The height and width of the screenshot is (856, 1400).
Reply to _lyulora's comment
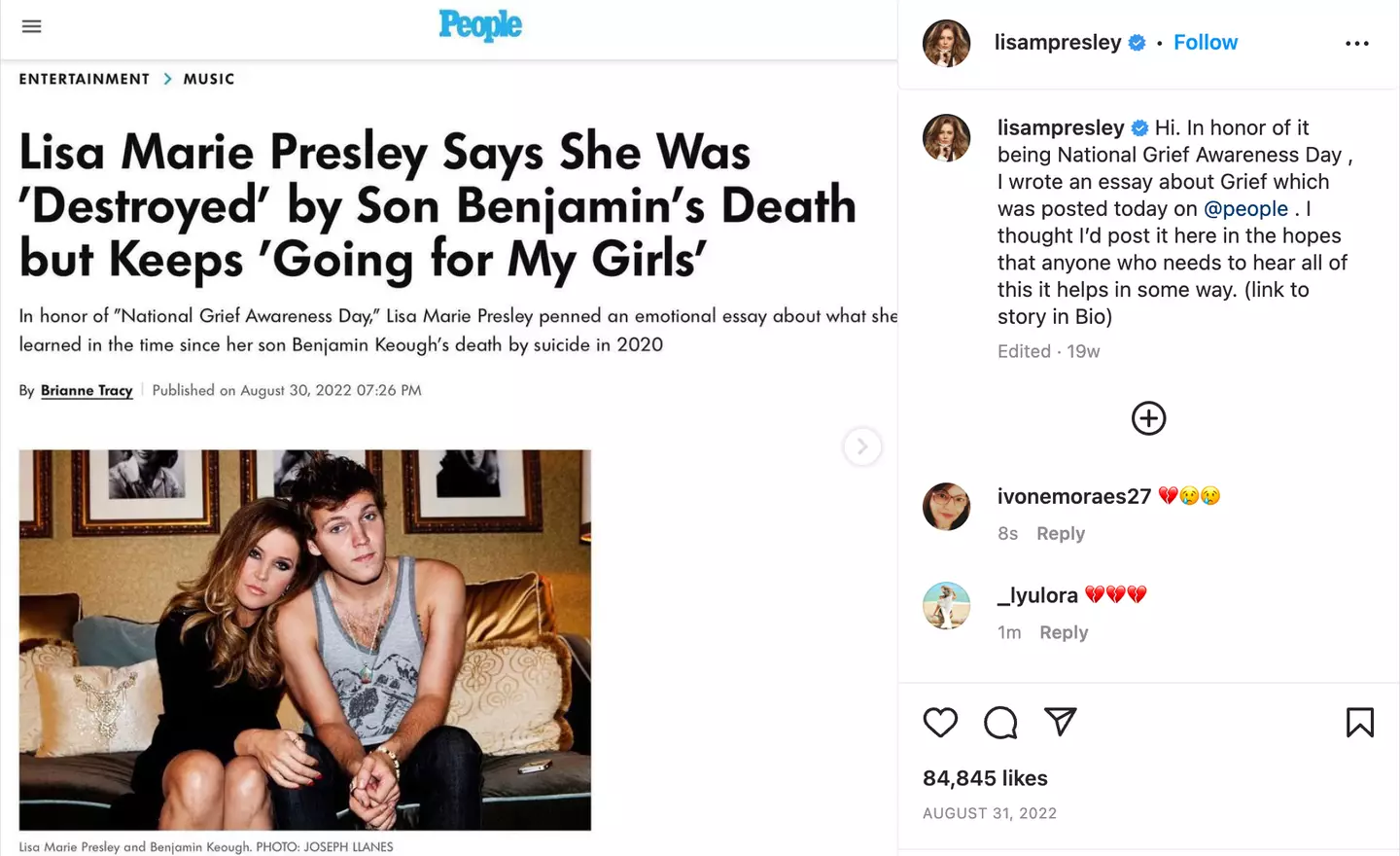[1064, 633]
